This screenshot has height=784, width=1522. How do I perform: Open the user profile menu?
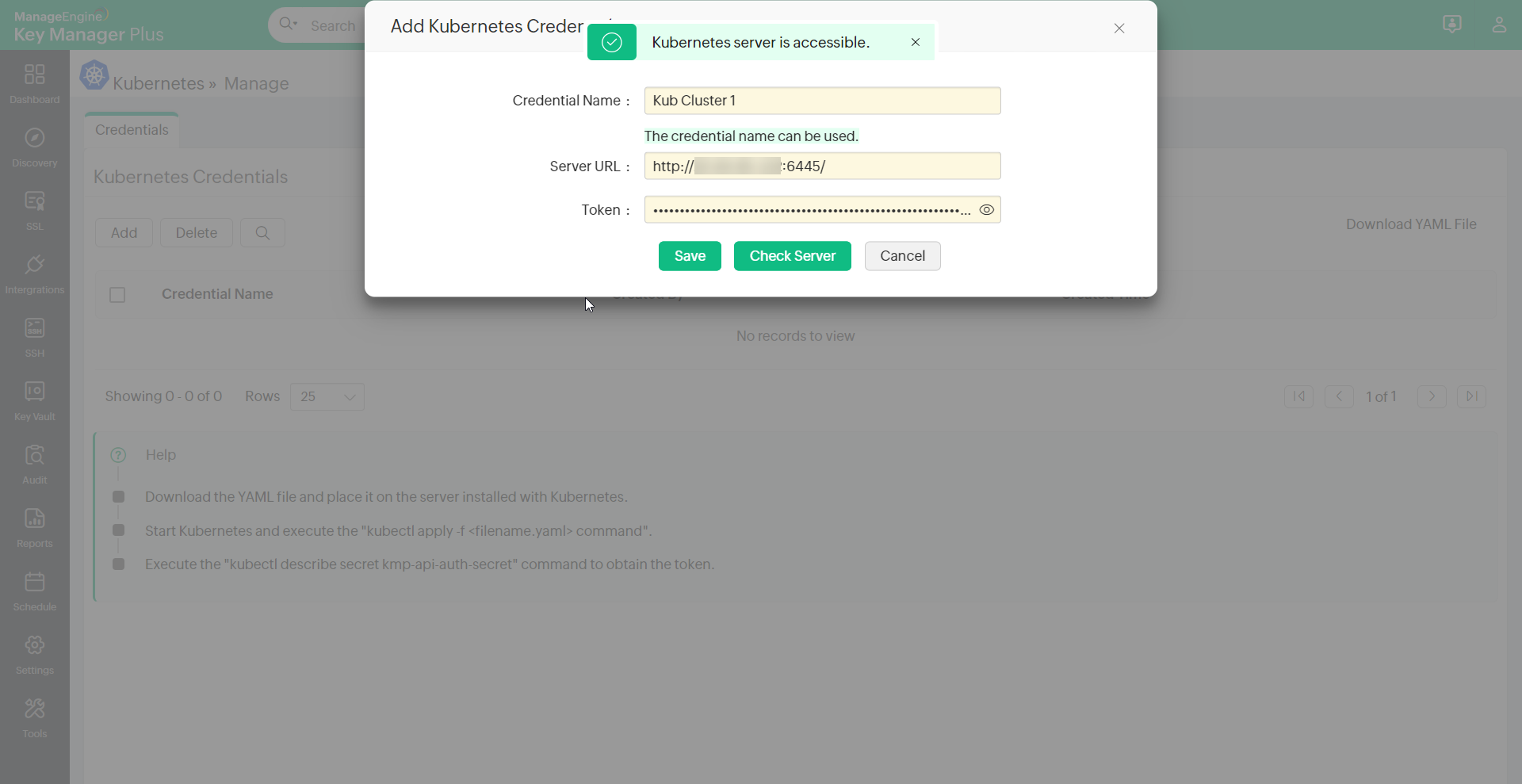pyautogui.click(x=1500, y=25)
